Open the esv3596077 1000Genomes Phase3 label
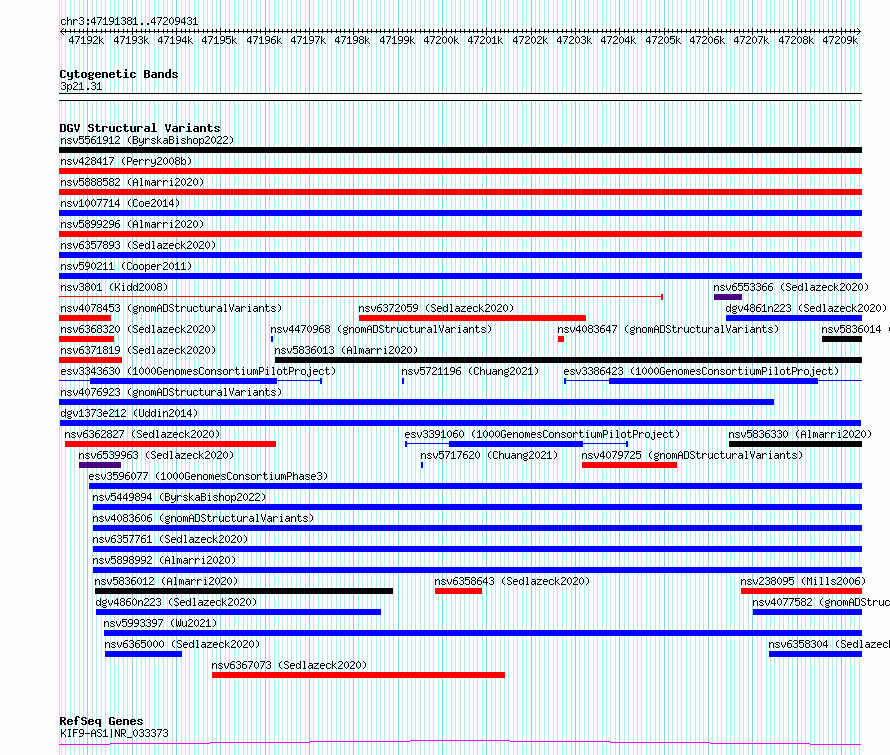 click(x=208, y=476)
